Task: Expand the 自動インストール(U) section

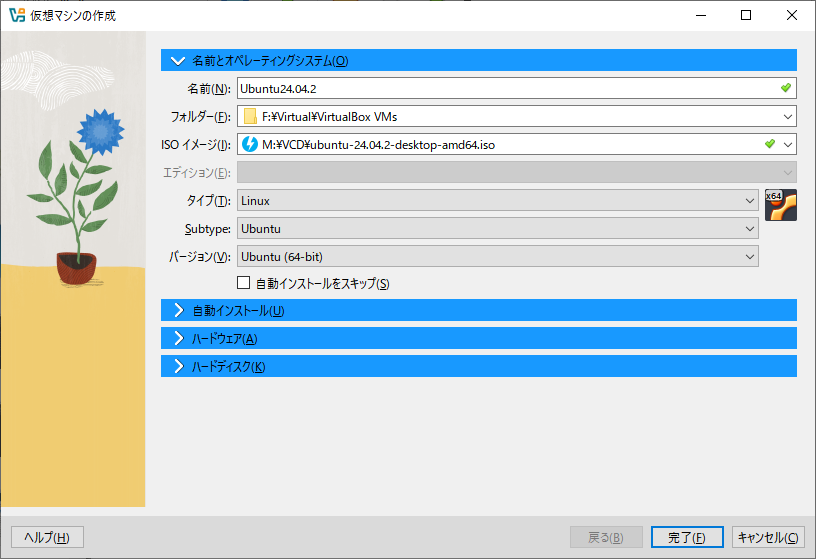Action: click(x=479, y=310)
